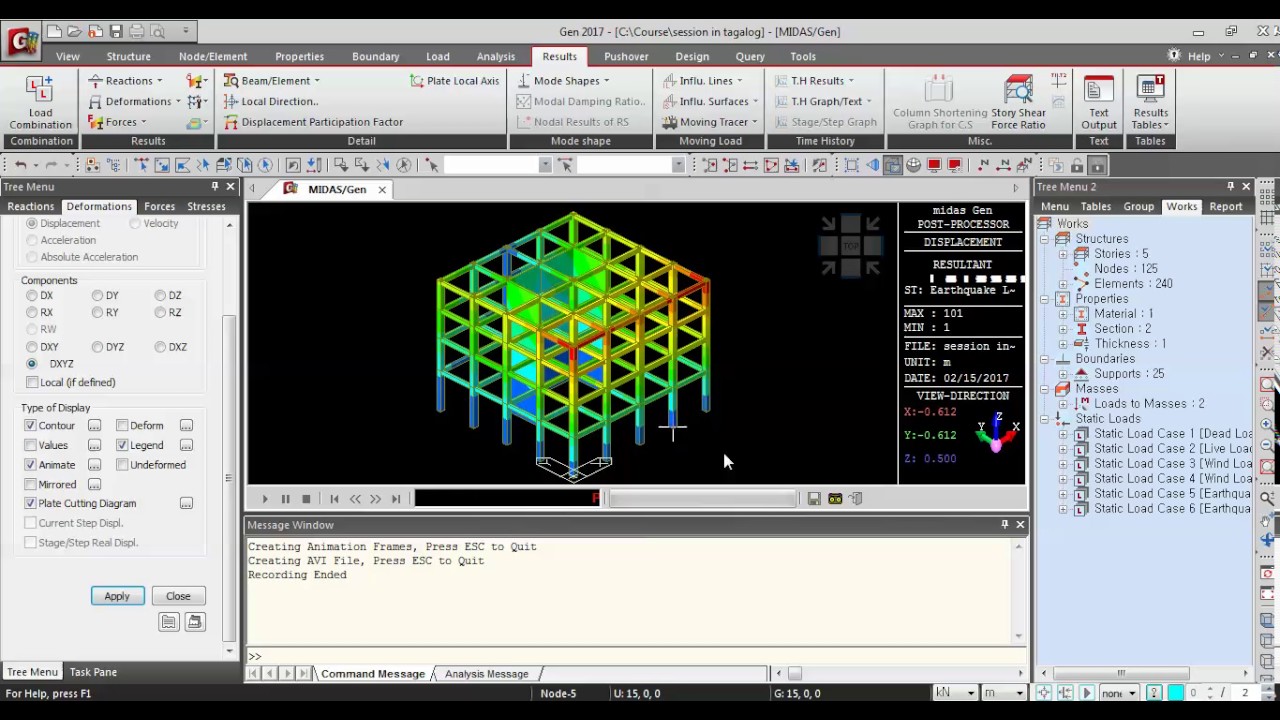Image resolution: width=1280 pixels, height=720 pixels.
Task: Enable the Deform checkbox
Action: (x=122, y=425)
